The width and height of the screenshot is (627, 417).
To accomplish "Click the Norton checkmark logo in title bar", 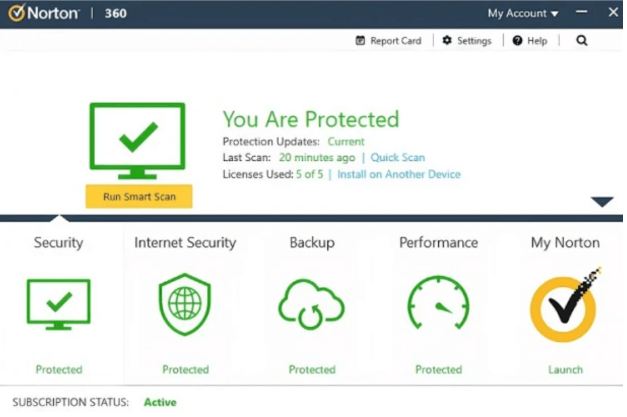I will point(17,13).
